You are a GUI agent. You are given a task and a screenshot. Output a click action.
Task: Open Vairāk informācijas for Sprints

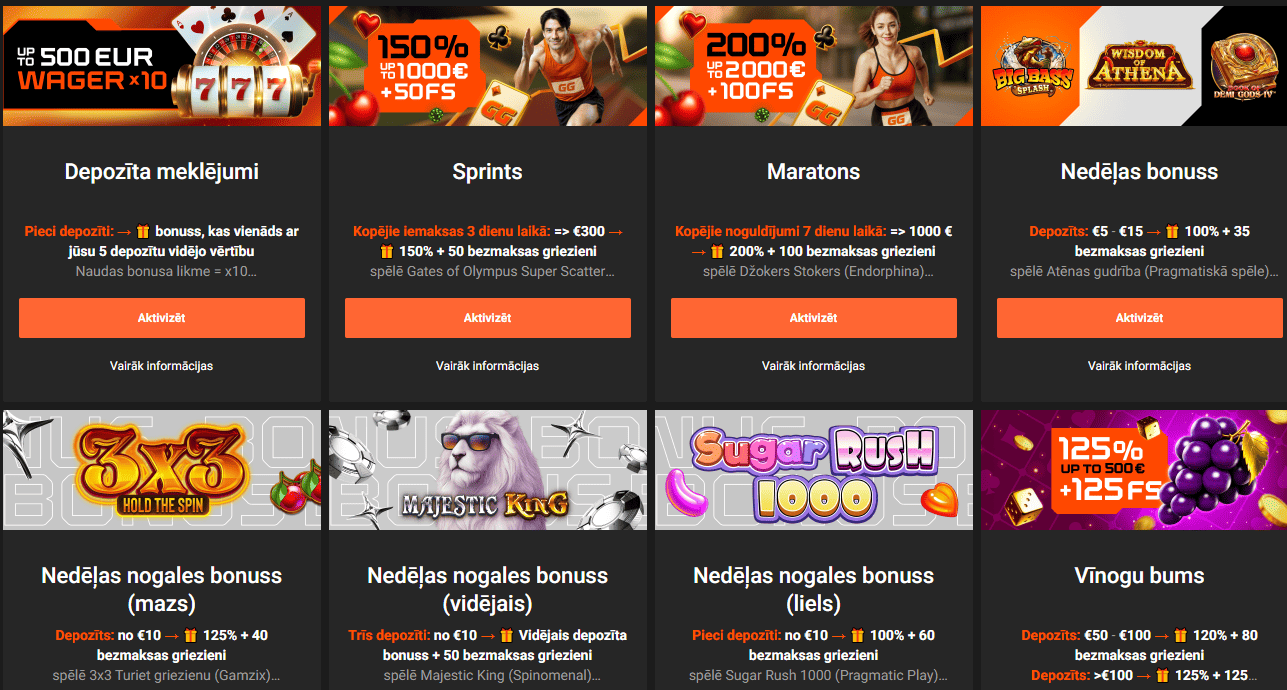(487, 366)
